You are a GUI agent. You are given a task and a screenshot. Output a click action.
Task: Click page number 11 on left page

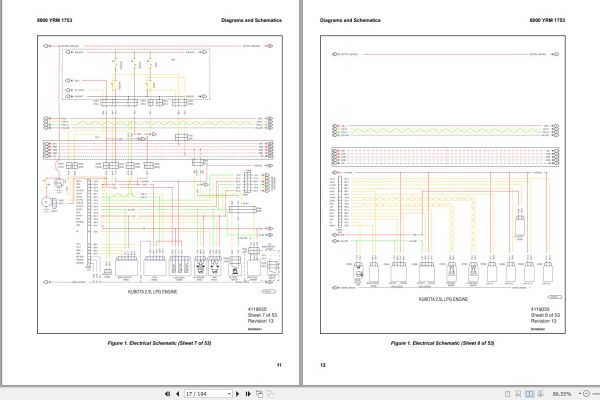279,365
